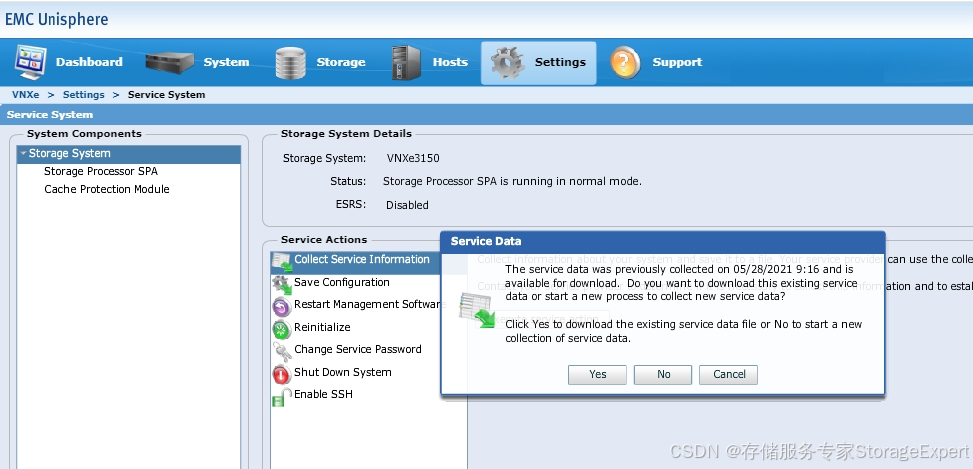Viewport: 973px width, 469px height.
Task: Switch to the System tab
Action: [226, 62]
